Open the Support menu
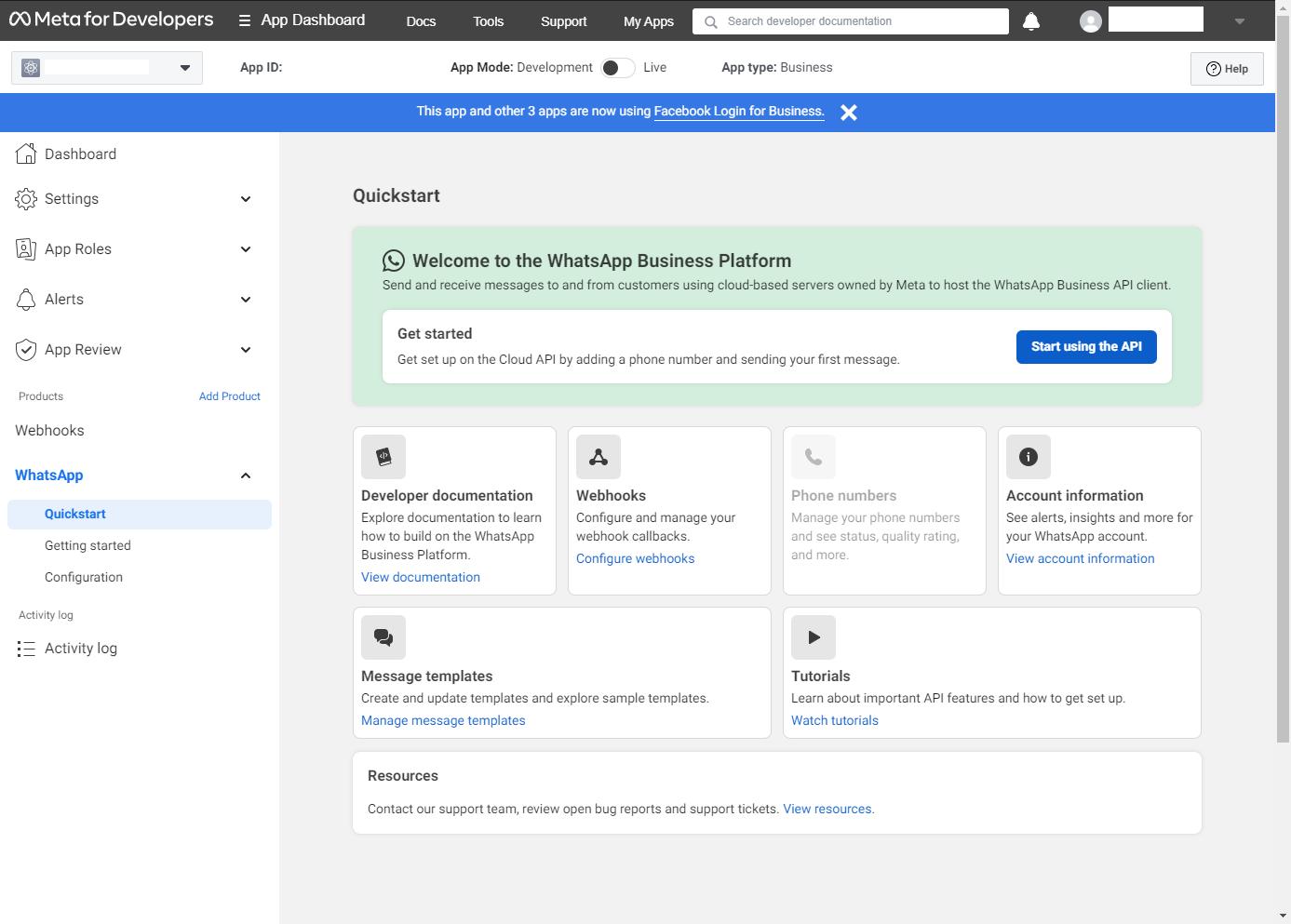1291x924 pixels. 564,21
